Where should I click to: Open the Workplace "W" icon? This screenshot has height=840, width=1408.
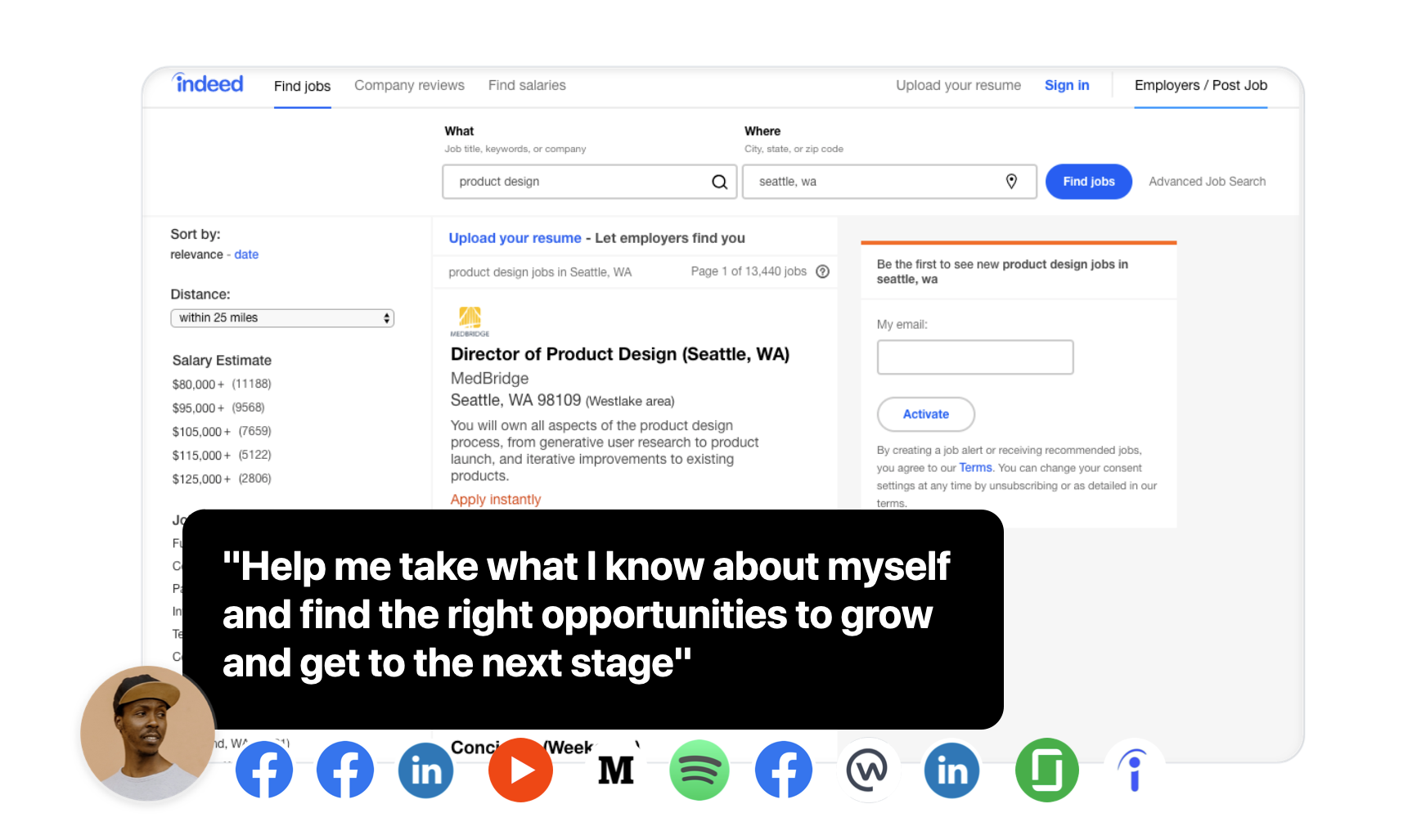click(867, 770)
